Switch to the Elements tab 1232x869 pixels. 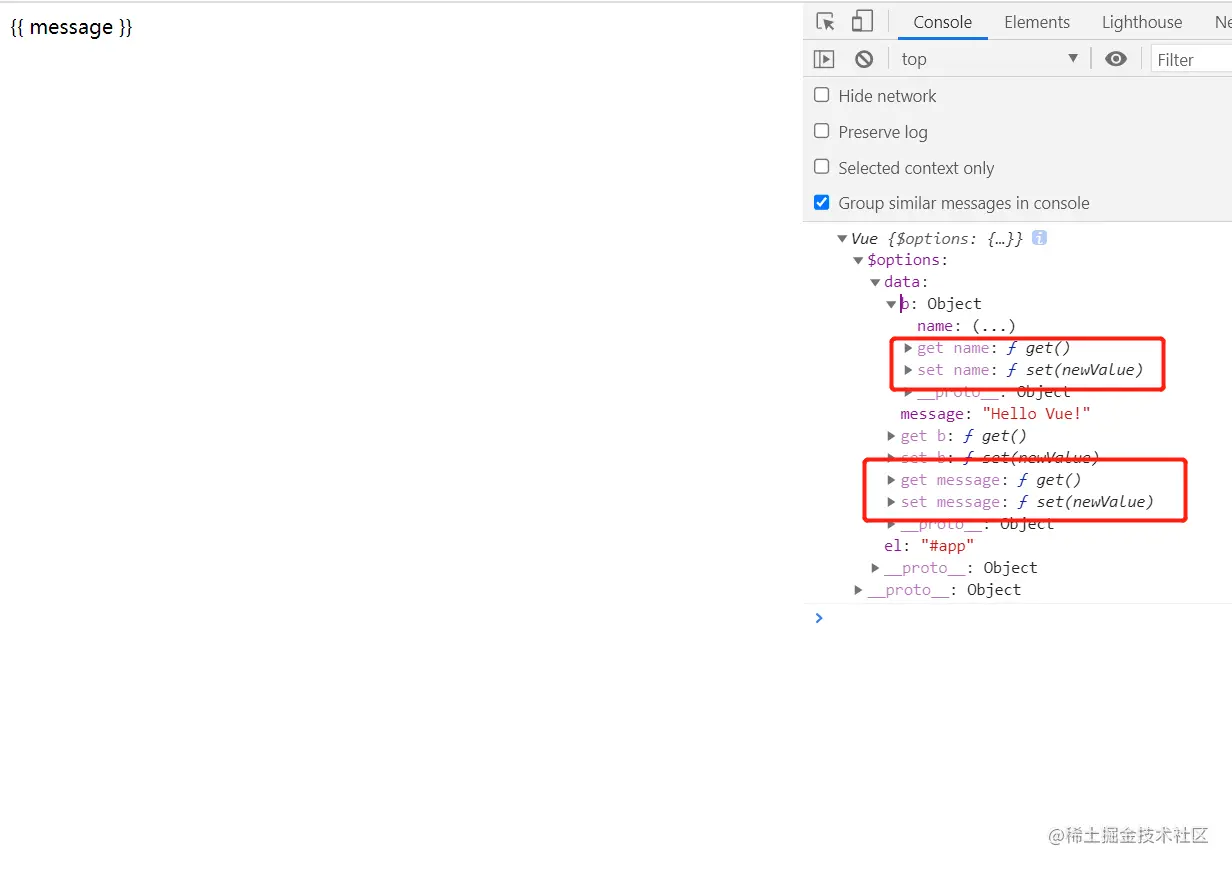point(1037,22)
